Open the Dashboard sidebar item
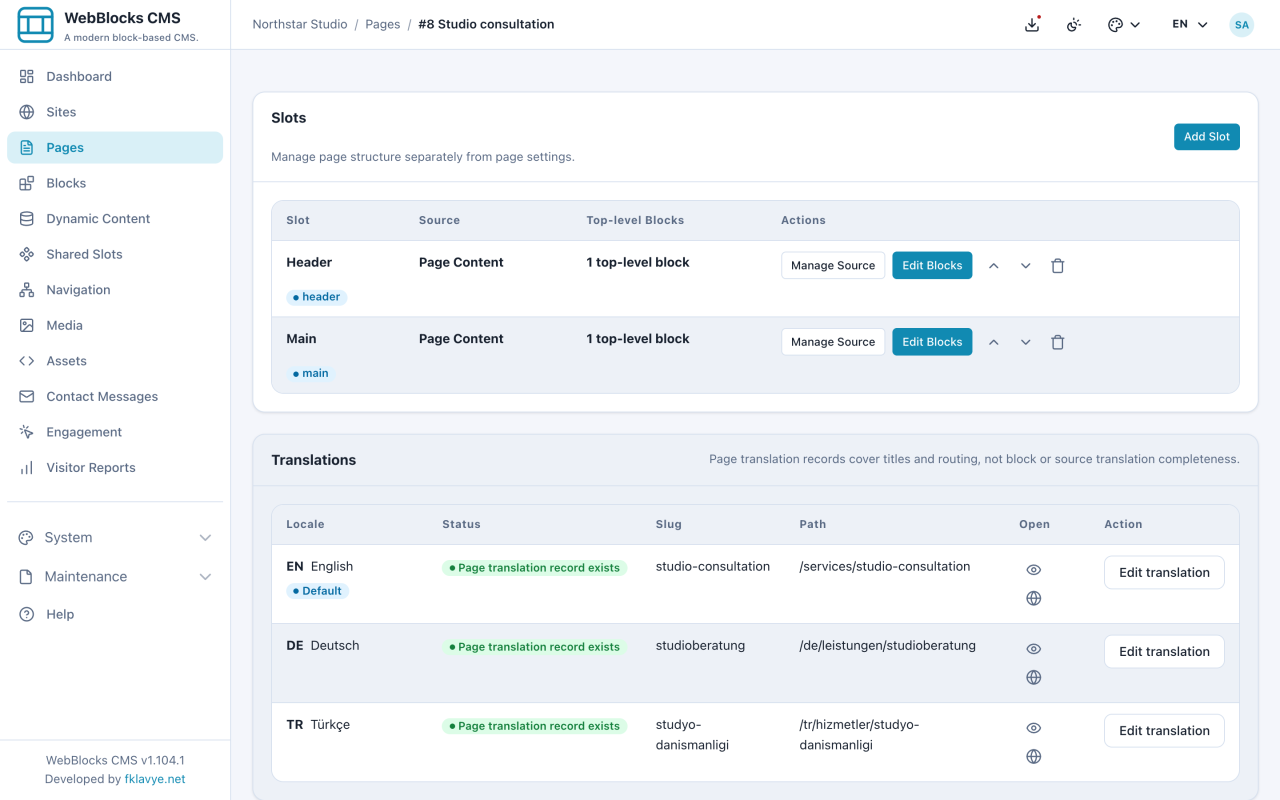This screenshot has height=800, width=1280. [115, 76]
